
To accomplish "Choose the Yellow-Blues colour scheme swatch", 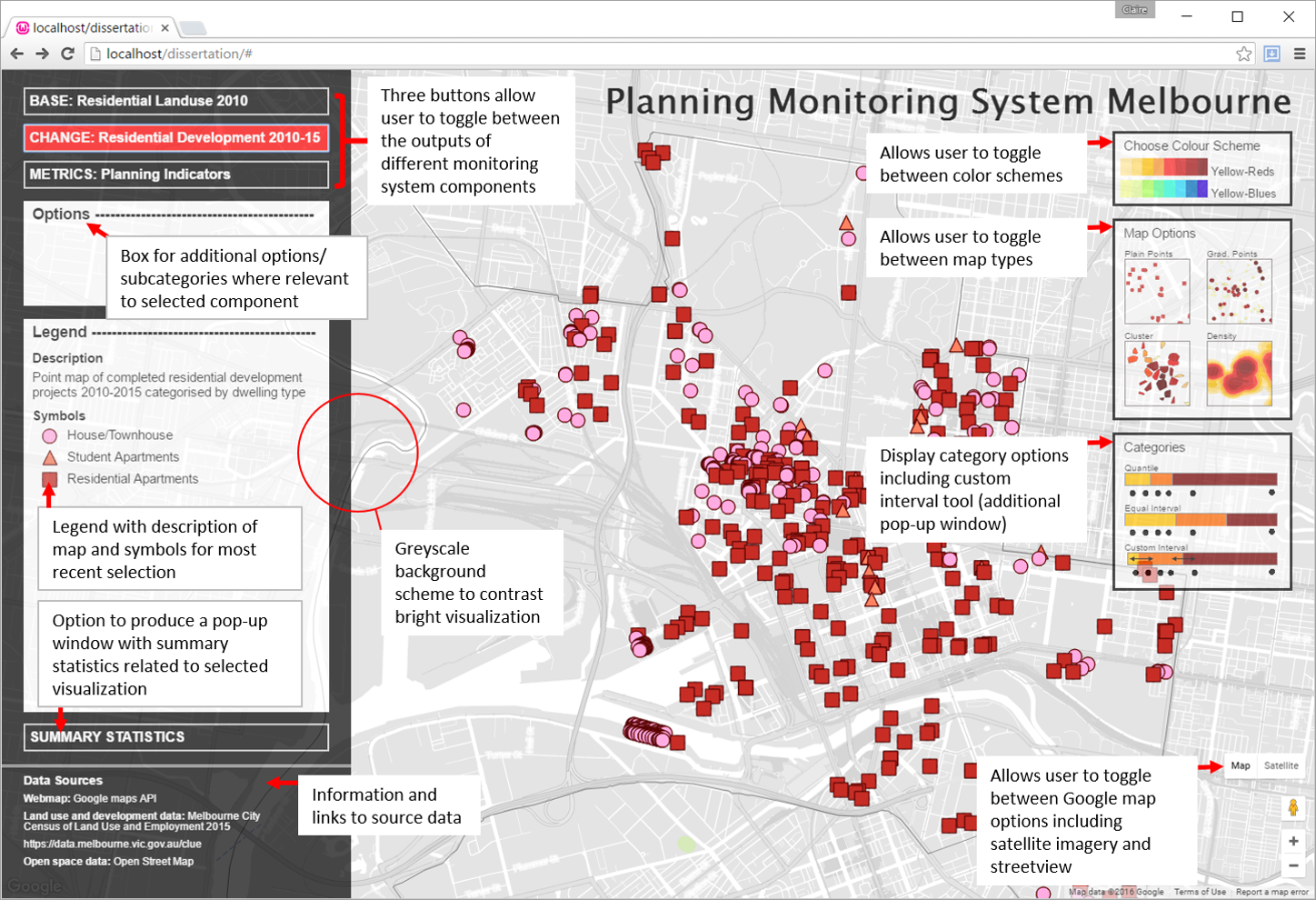I will [x=1164, y=188].
